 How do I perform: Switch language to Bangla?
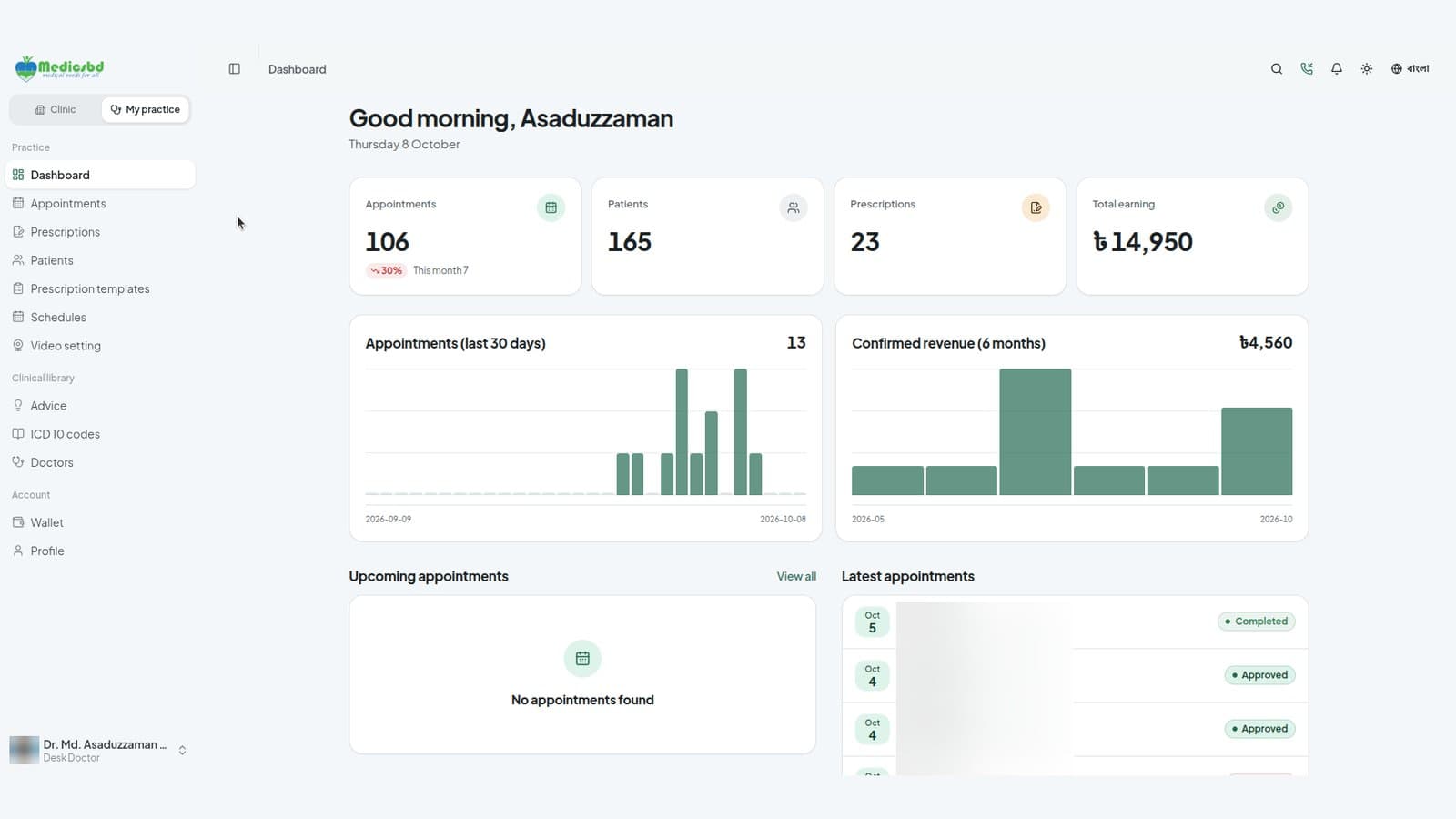tap(1410, 69)
